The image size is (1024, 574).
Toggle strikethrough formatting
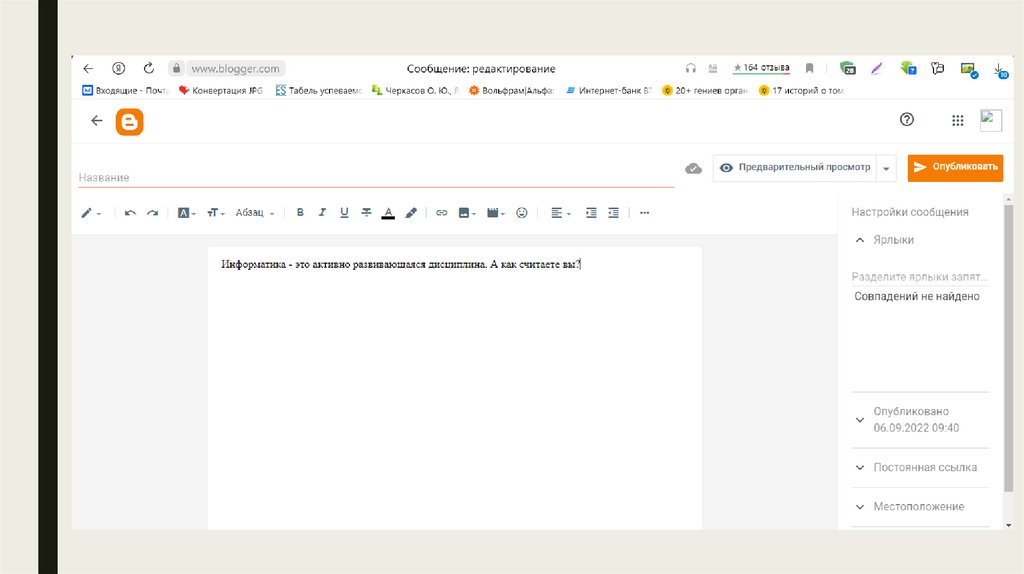(x=366, y=213)
